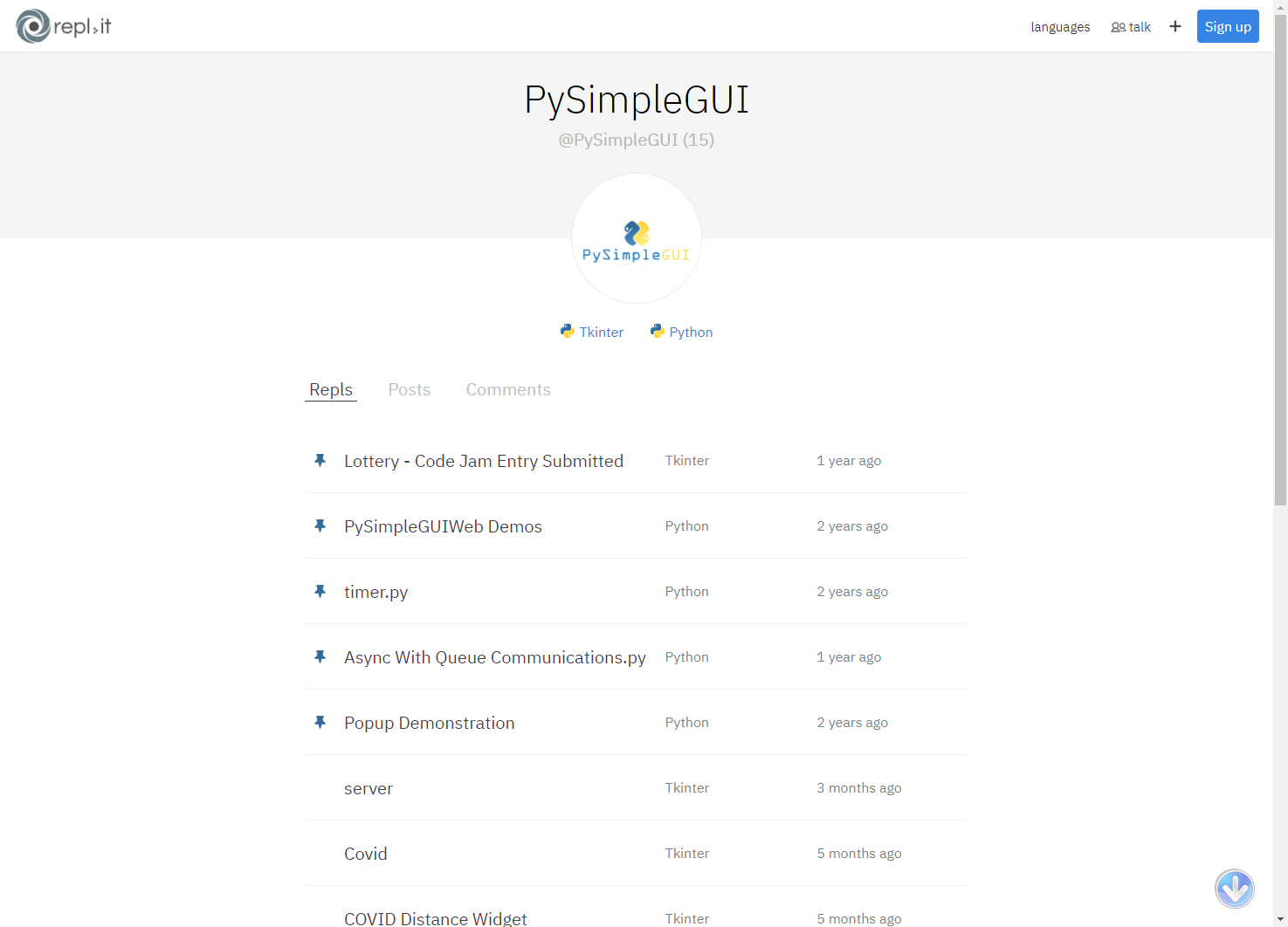Click the repl.it logo

(62, 25)
